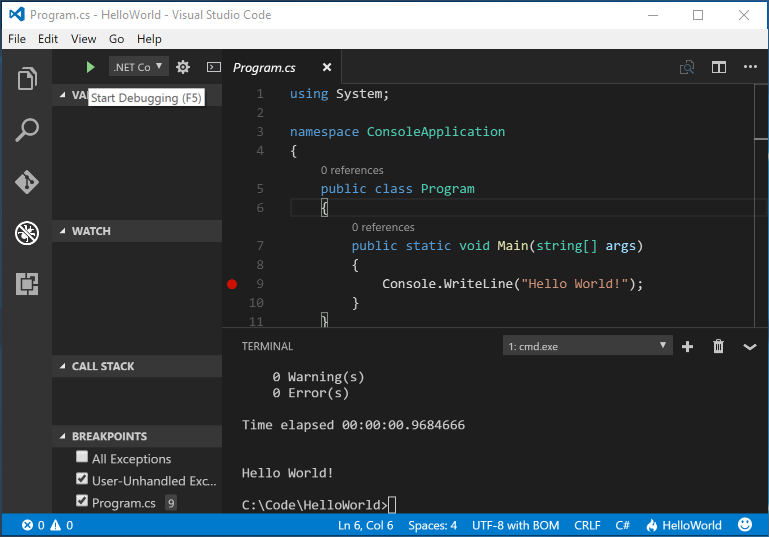Add a new terminal with plus icon
769x537 pixels.
(x=688, y=347)
